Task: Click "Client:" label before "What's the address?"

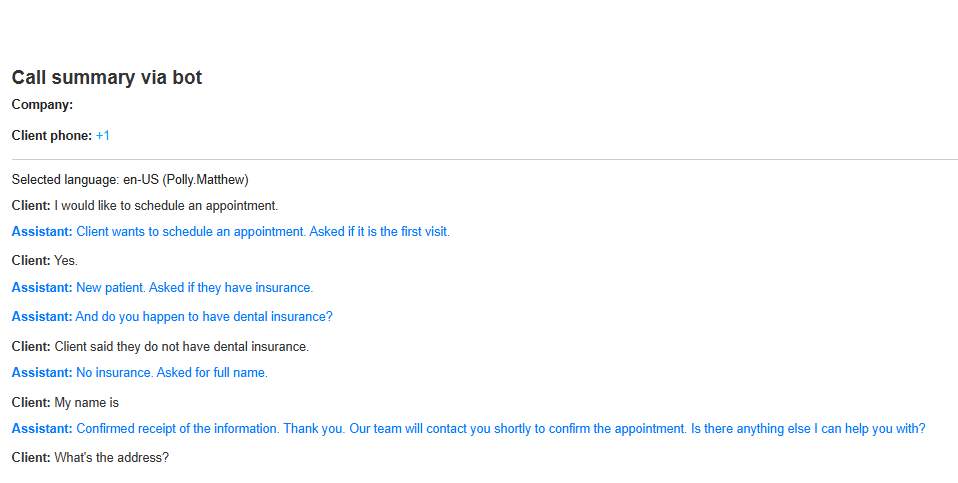Action: coord(31,458)
